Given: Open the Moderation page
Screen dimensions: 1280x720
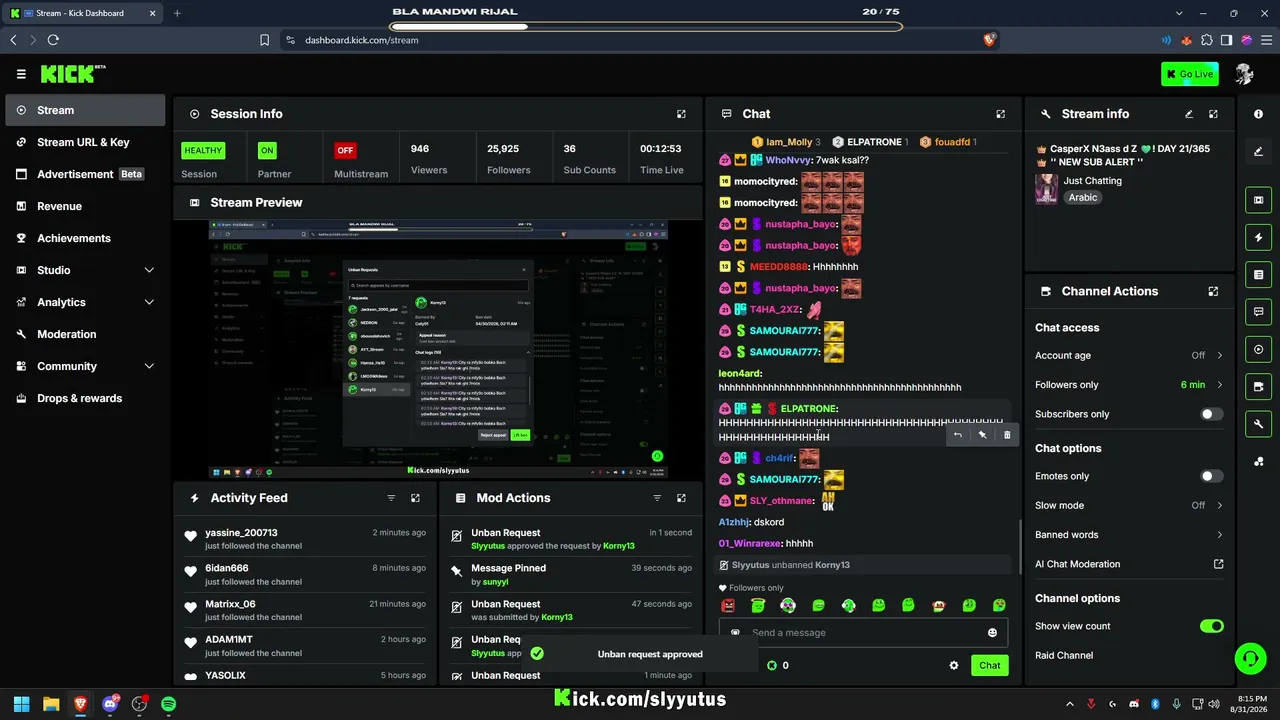Looking at the screenshot, I should click(x=85, y=334).
